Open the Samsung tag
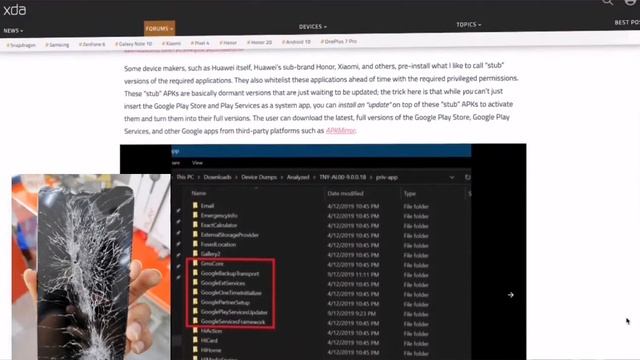The width and height of the screenshot is (640, 360). (57, 44)
